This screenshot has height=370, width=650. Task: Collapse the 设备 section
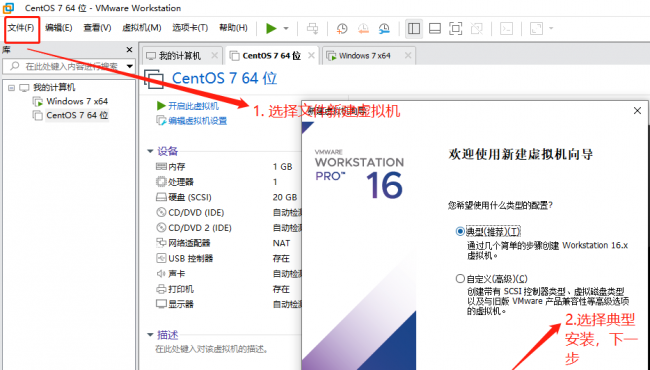coord(150,151)
